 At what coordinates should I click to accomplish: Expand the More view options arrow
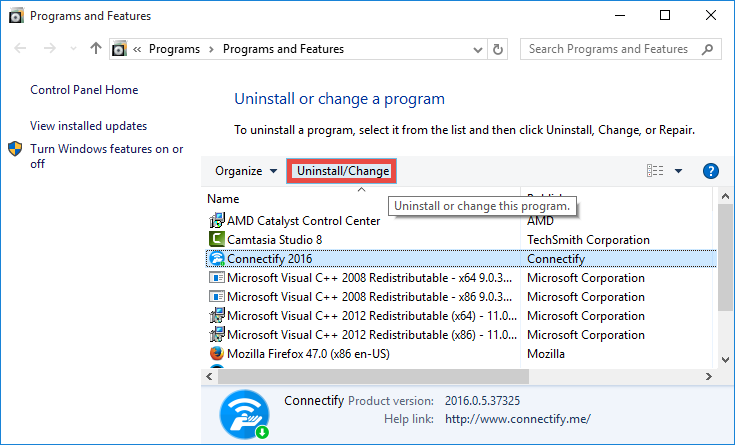coord(678,171)
